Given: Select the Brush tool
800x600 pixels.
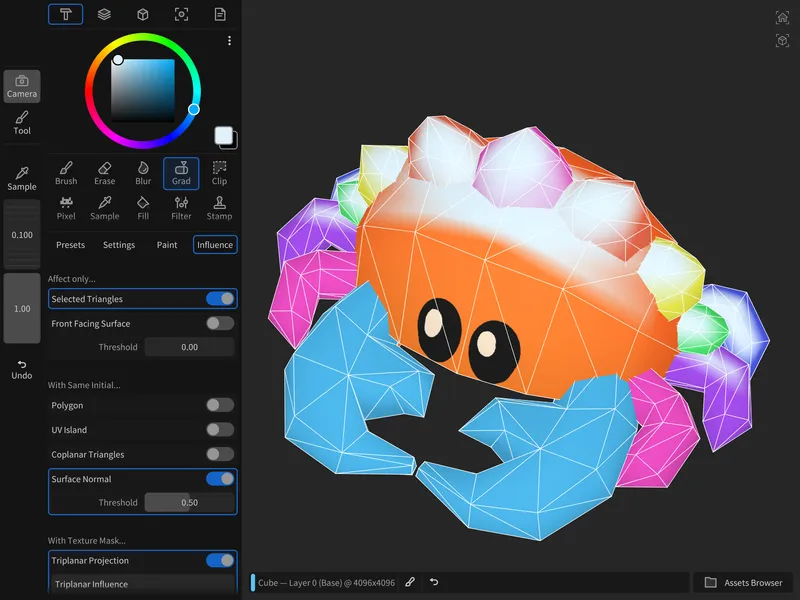Looking at the screenshot, I should (x=66, y=173).
